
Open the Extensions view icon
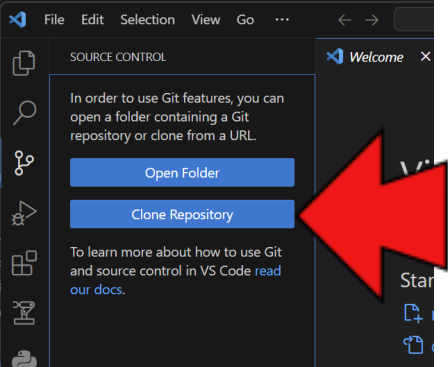(x=24, y=263)
